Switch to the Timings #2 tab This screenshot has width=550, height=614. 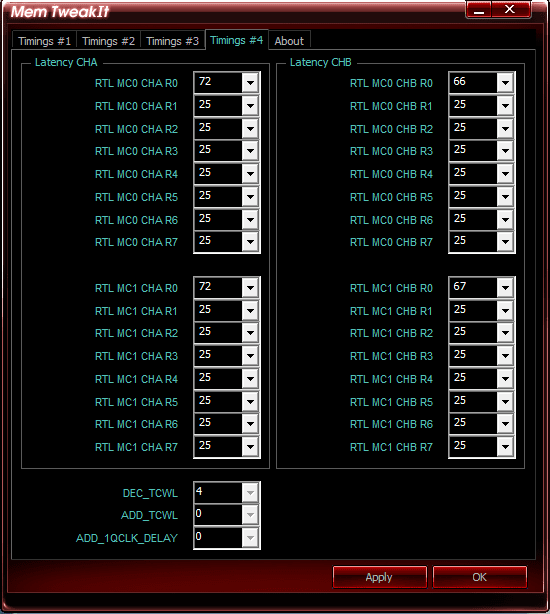(x=108, y=41)
